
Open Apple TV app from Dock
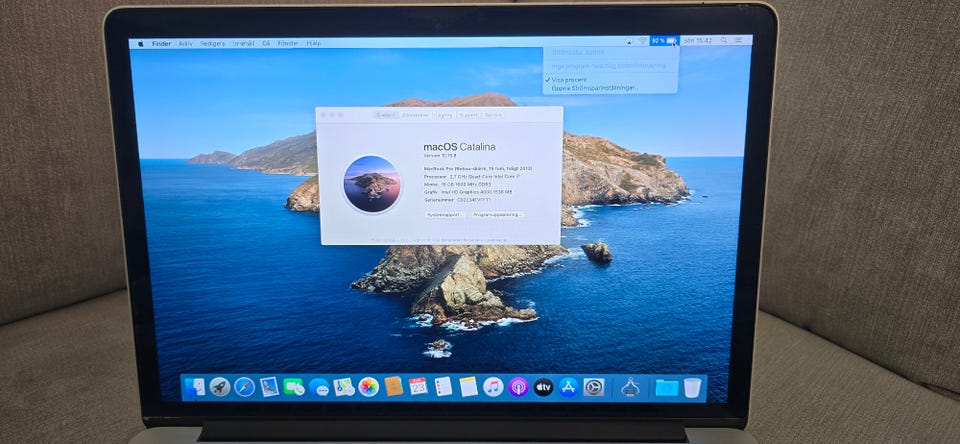(543, 386)
